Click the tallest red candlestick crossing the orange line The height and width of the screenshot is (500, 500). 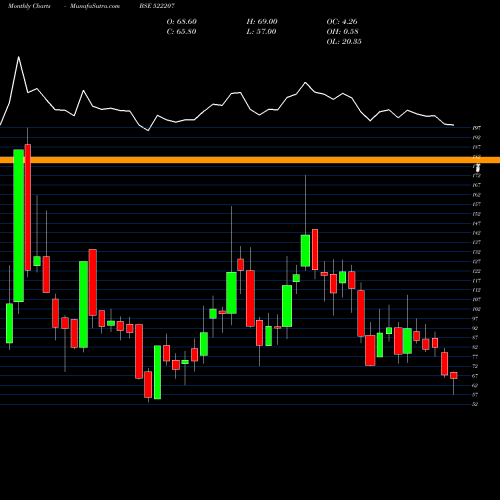(28, 207)
